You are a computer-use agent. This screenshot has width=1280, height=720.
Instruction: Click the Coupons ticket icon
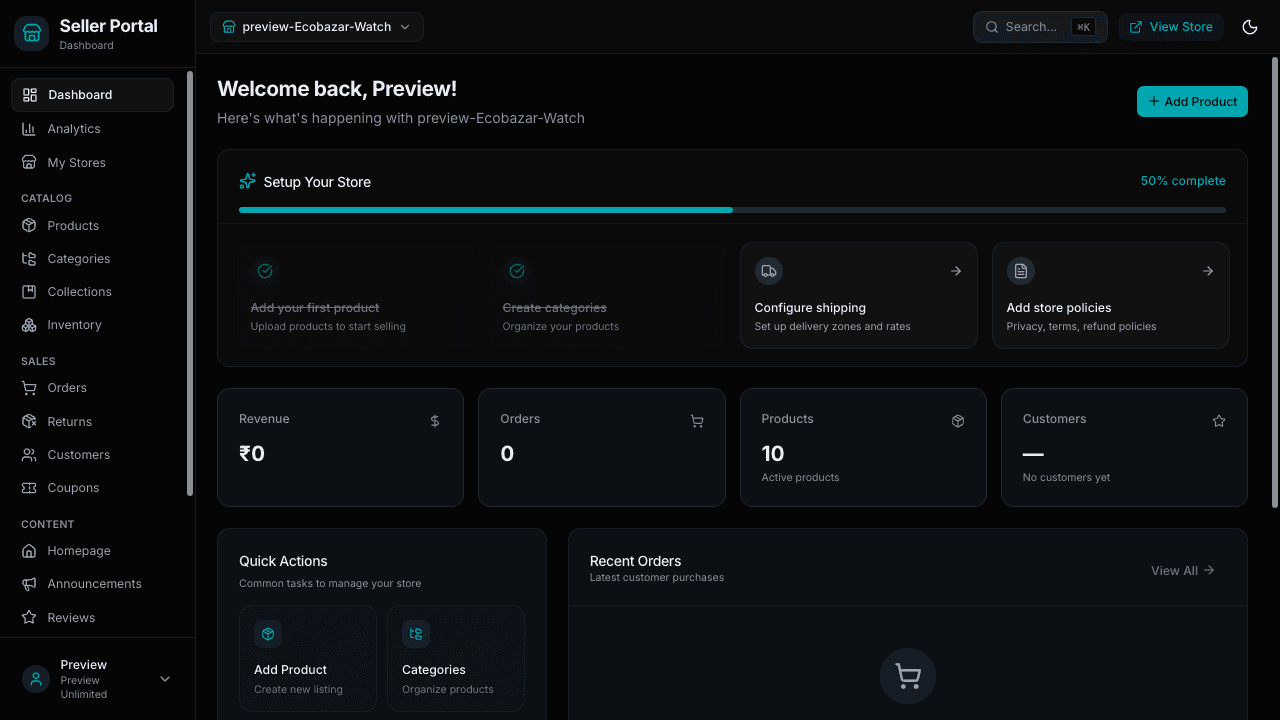pyautogui.click(x=29, y=488)
